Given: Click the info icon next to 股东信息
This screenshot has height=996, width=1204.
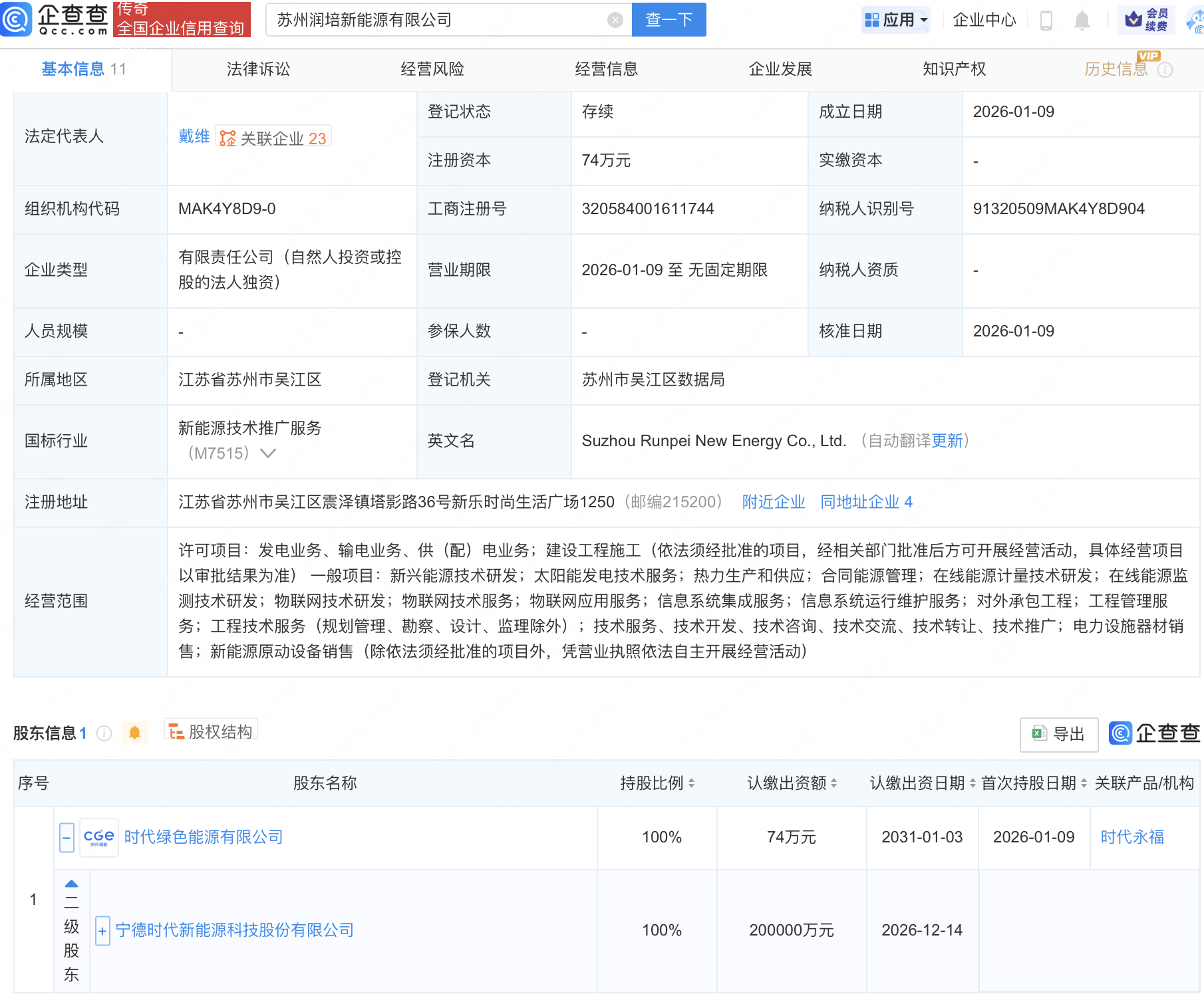Looking at the screenshot, I should click(104, 733).
